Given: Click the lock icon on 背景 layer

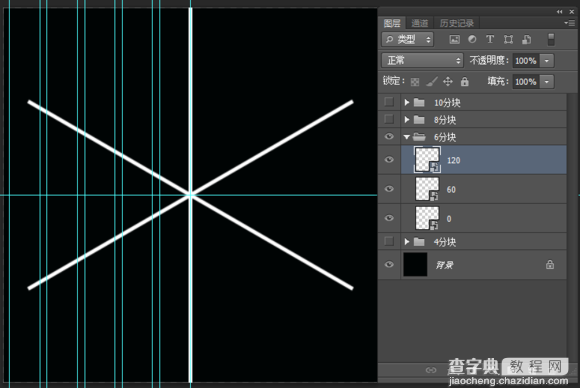Looking at the screenshot, I should pos(550,264).
